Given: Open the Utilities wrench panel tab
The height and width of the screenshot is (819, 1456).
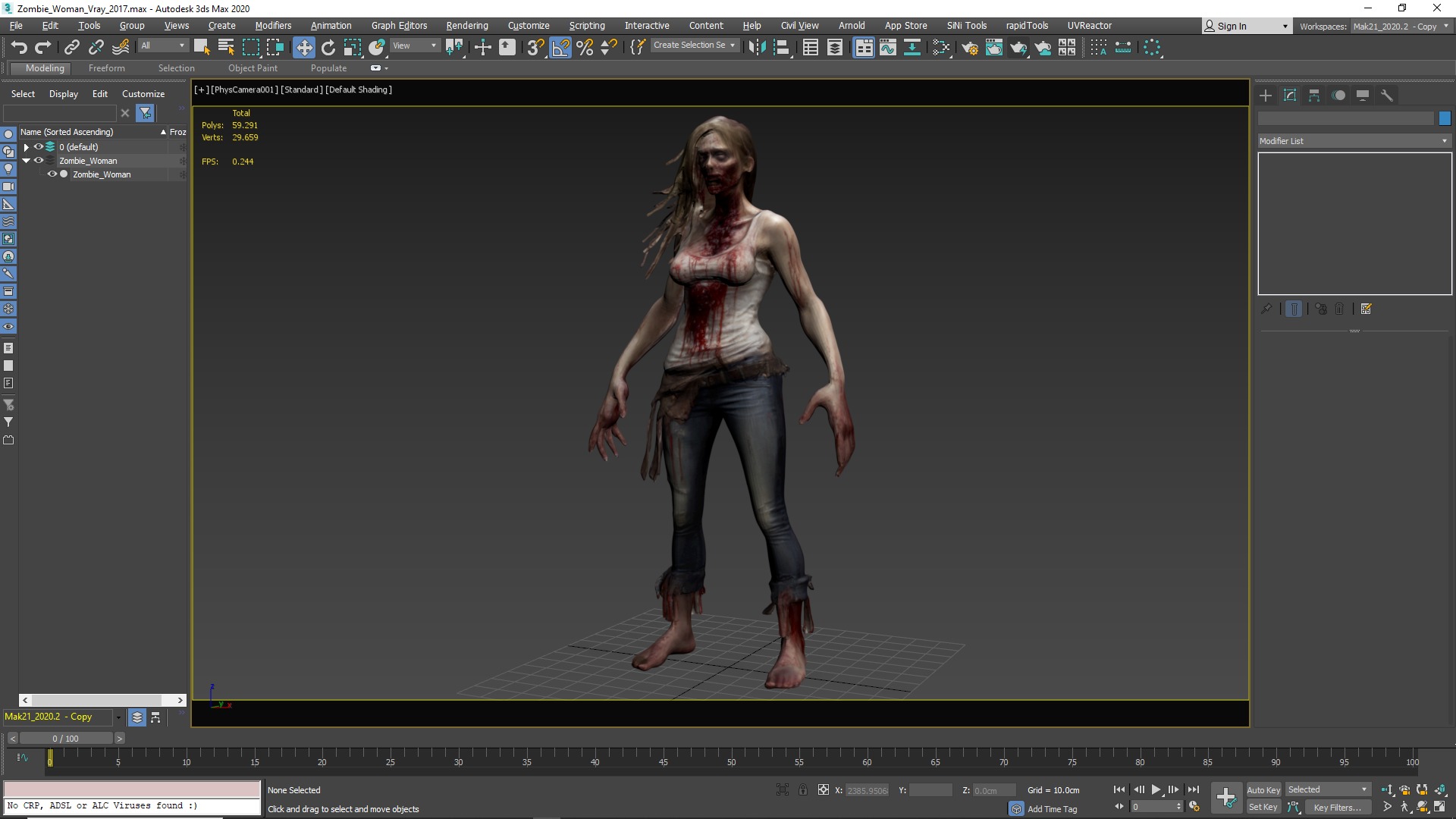Looking at the screenshot, I should (1387, 96).
